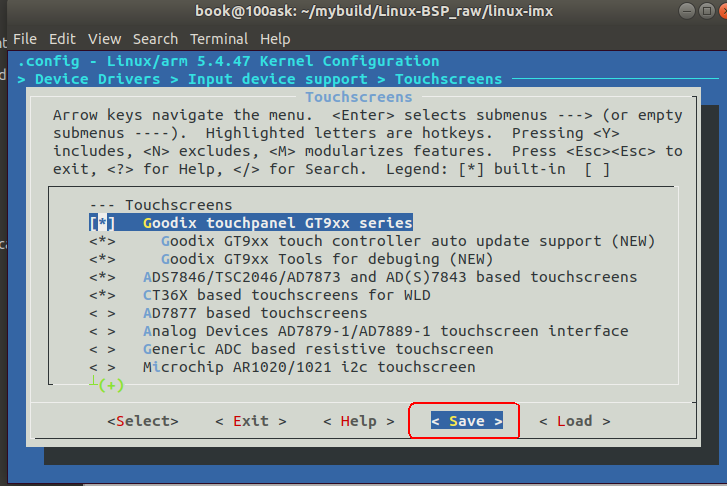This screenshot has width=727, height=486.
Task: Toggle Analog Devices AD7879-1/AD7889-1 option state
Action: (x=102, y=332)
